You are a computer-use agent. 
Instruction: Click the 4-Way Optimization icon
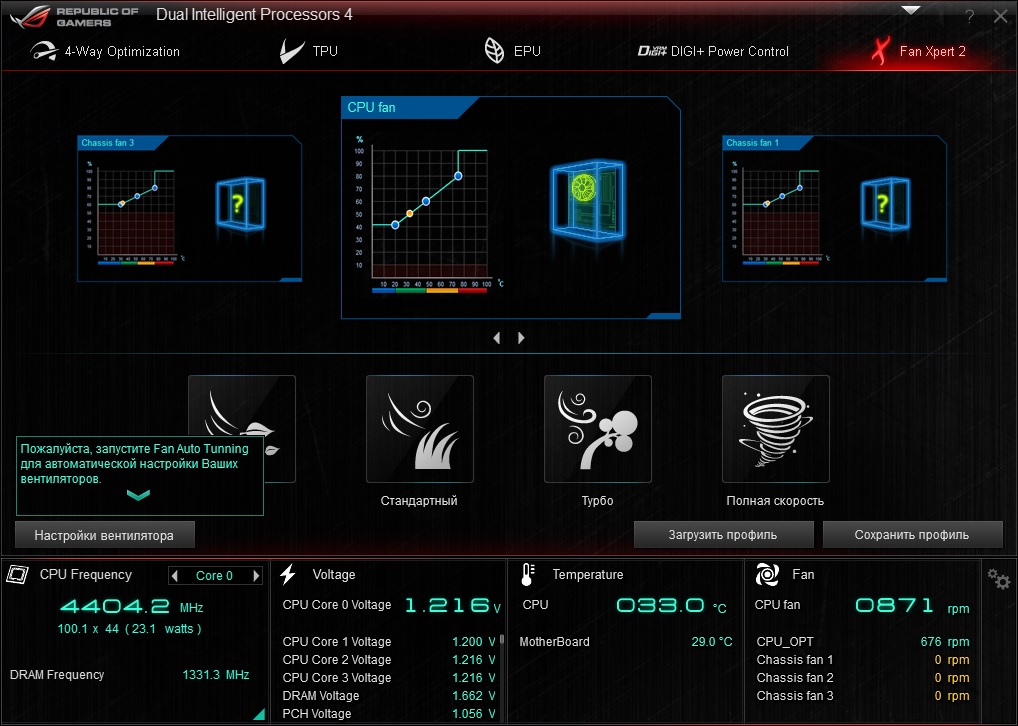[x=43, y=51]
